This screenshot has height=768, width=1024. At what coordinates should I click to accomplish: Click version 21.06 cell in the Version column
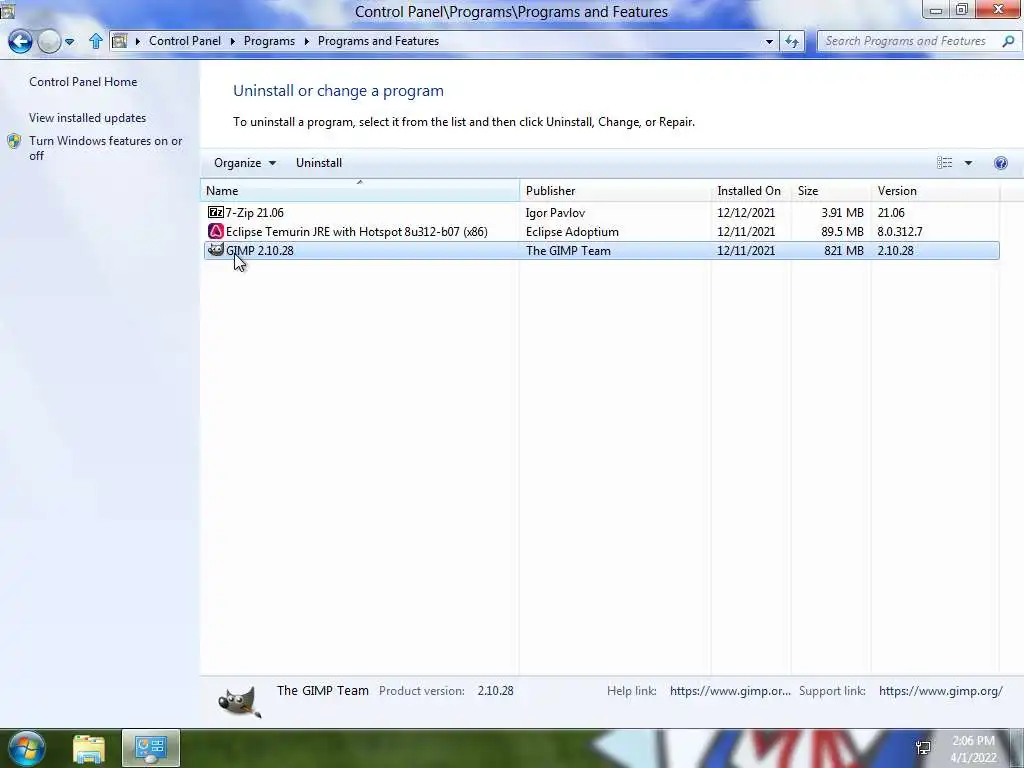click(891, 212)
